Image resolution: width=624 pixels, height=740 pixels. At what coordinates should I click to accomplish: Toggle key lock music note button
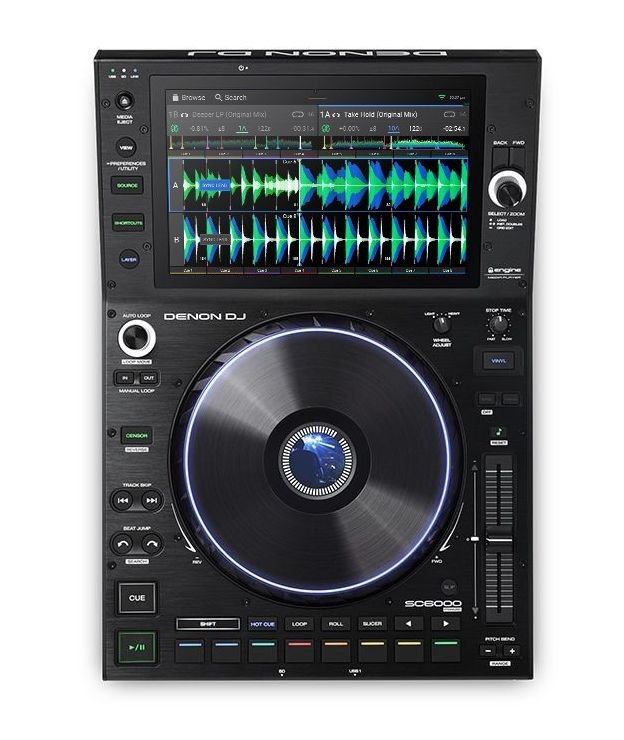[x=498, y=432]
